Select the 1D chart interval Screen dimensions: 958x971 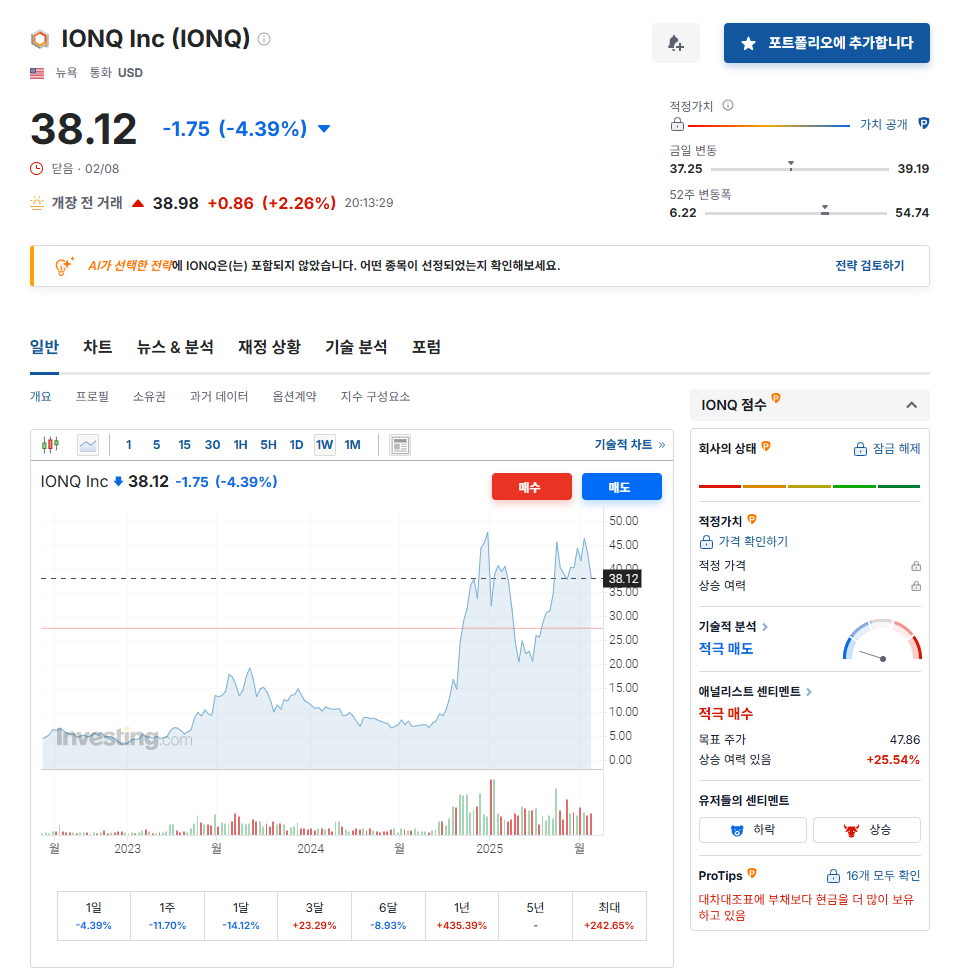[297, 445]
